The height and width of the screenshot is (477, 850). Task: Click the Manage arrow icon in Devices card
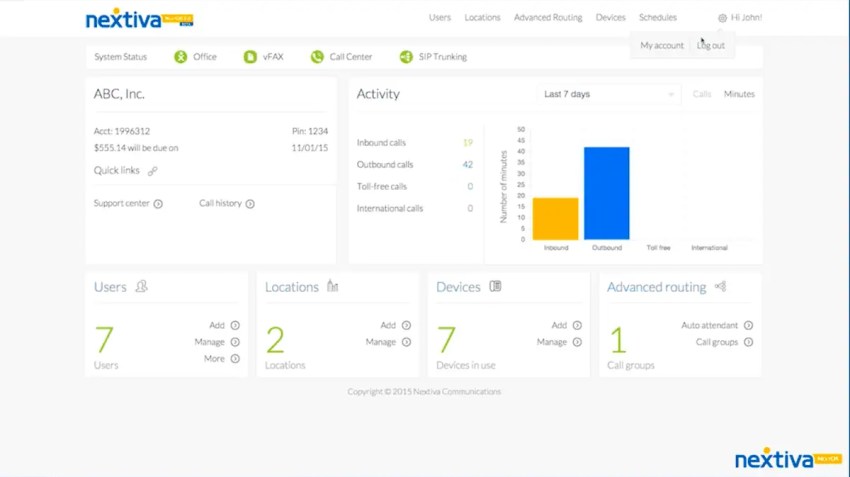pos(577,342)
